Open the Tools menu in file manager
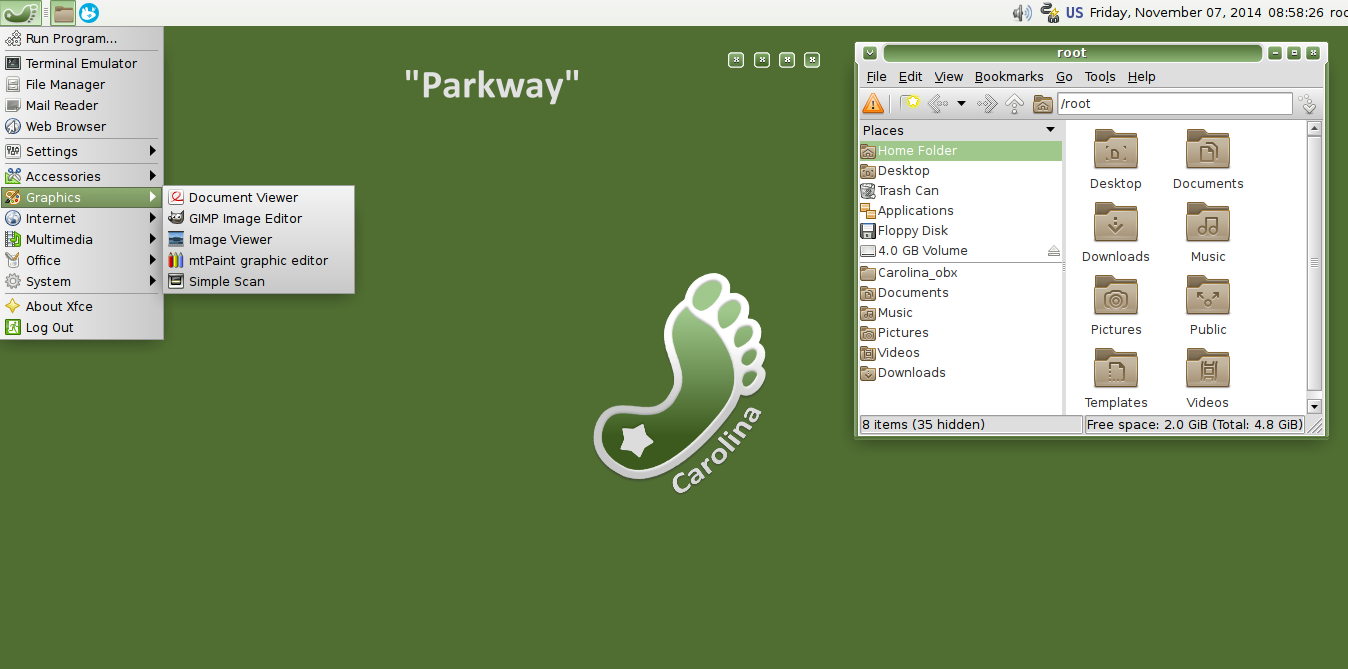The image size is (1348, 669). point(1100,76)
